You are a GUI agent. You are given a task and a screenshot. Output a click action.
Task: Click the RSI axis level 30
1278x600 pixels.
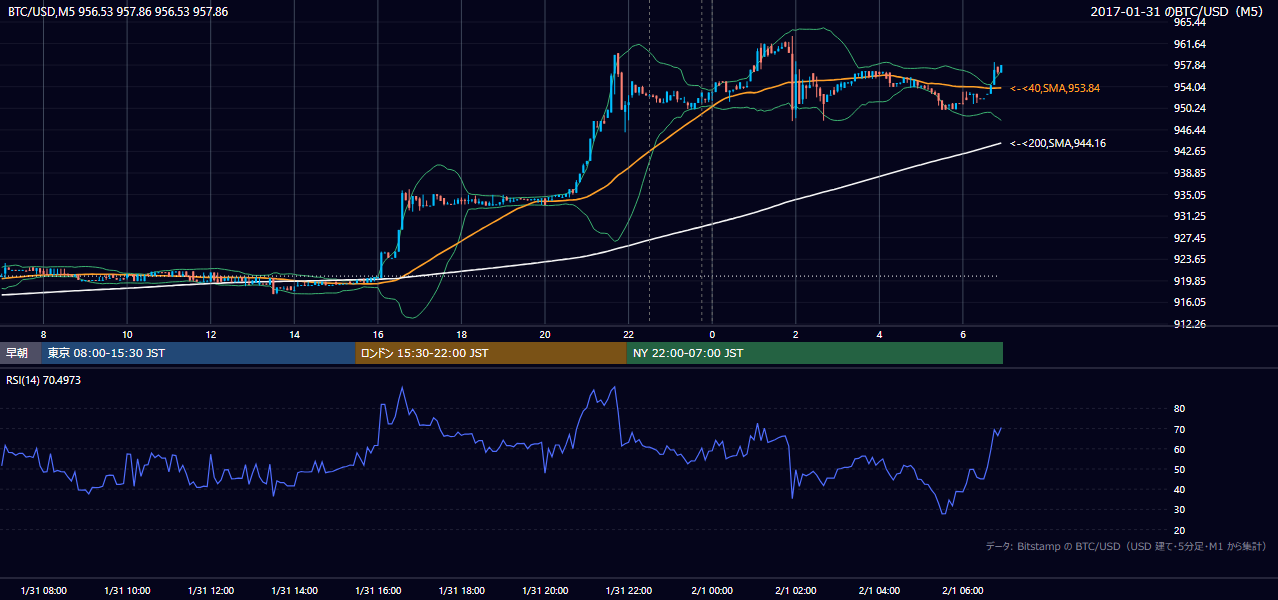(1179, 510)
